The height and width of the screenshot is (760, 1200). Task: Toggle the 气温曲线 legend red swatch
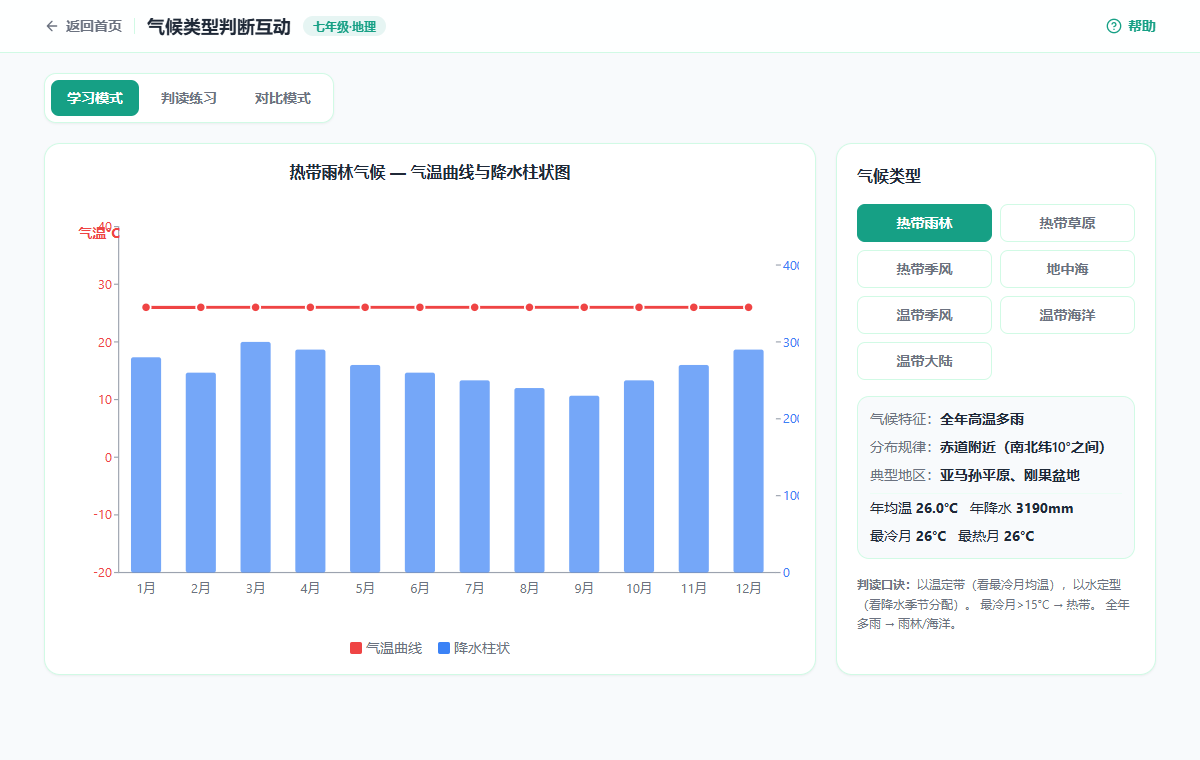[x=356, y=649]
